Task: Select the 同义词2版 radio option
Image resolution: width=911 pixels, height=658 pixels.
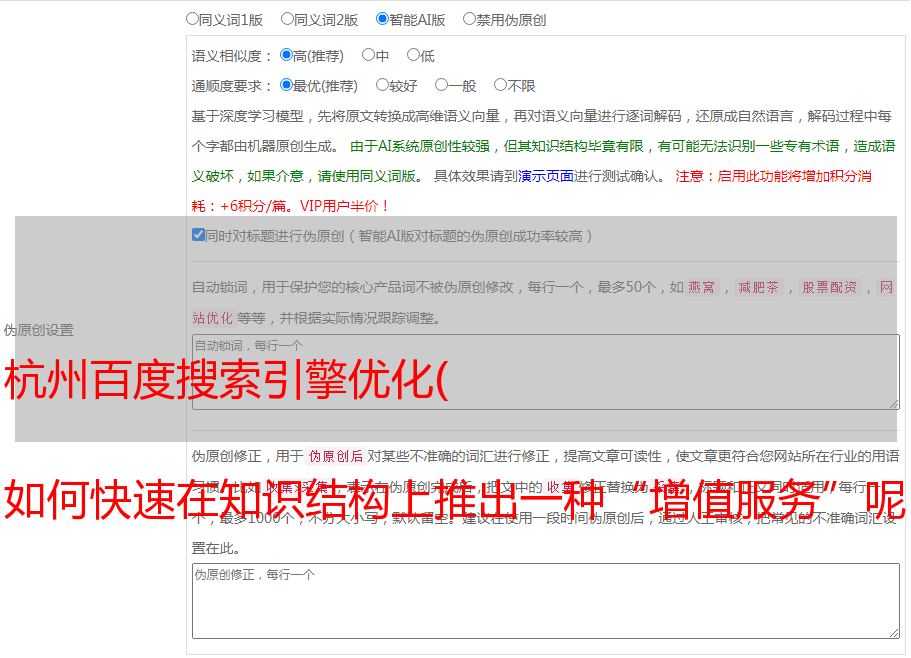Action: coord(287,19)
